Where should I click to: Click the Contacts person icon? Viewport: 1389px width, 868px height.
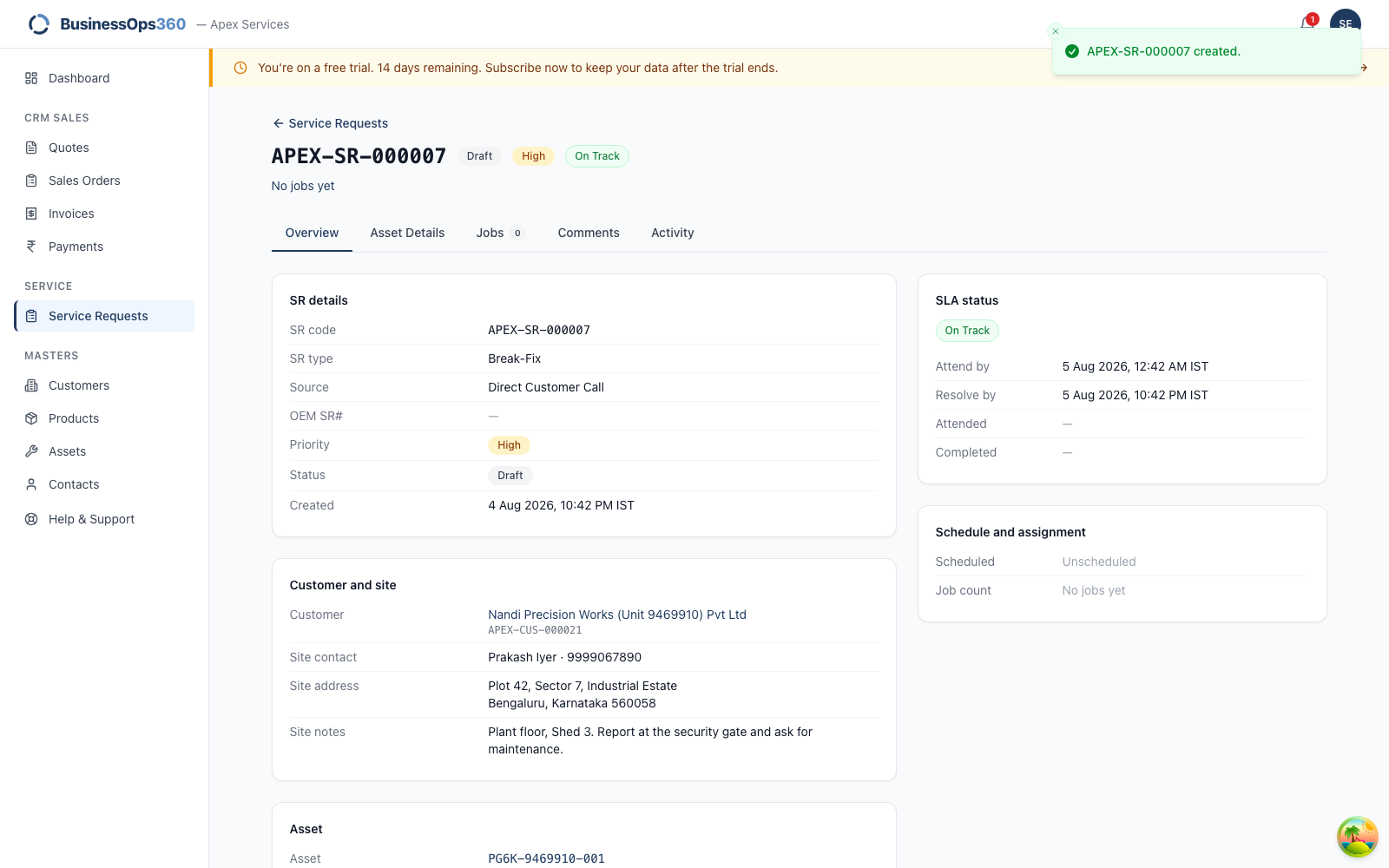pos(31,484)
